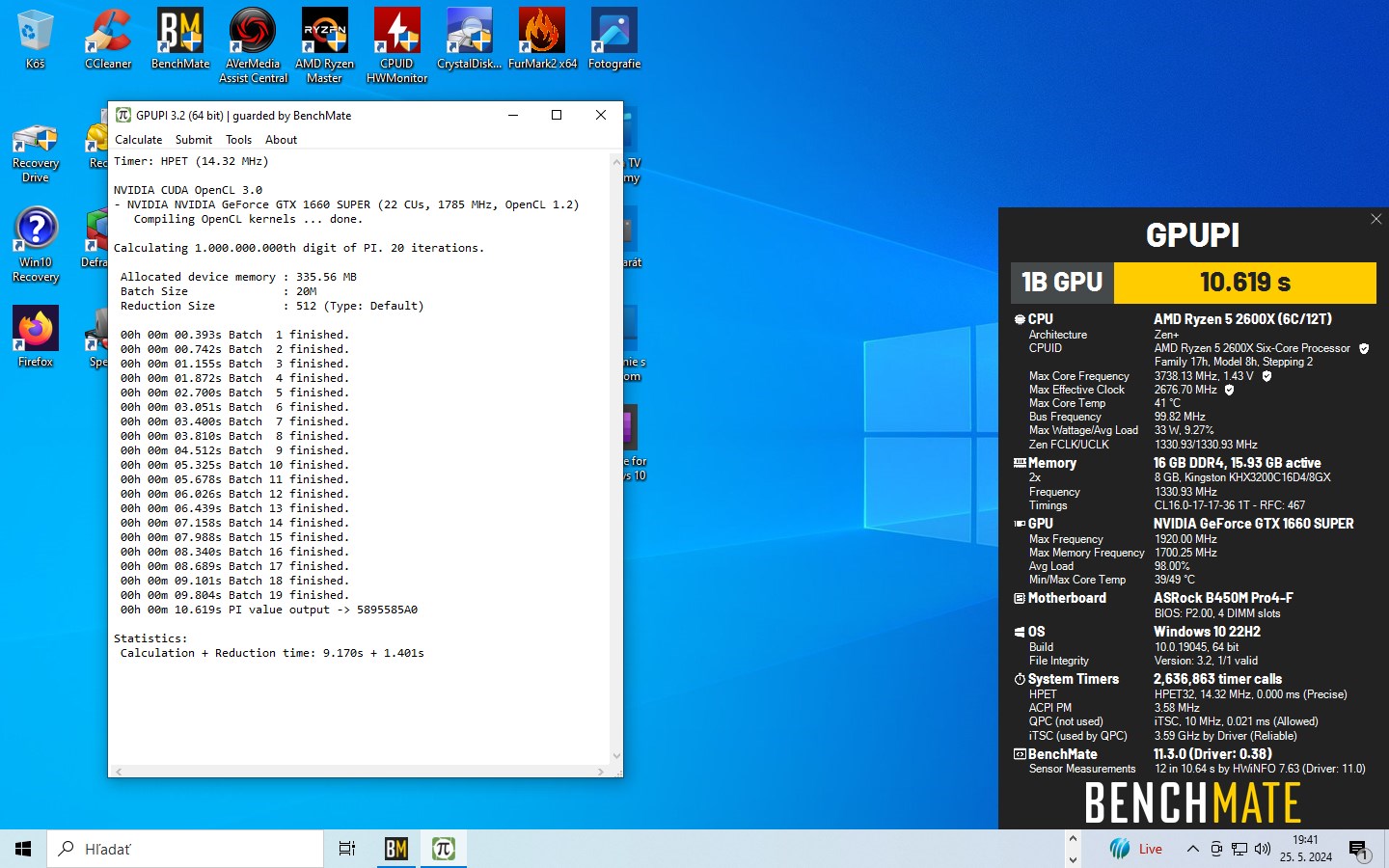Launch Firefox from the desktop
Viewport: 1389px width, 868px height.
pyautogui.click(x=36, y=336)
